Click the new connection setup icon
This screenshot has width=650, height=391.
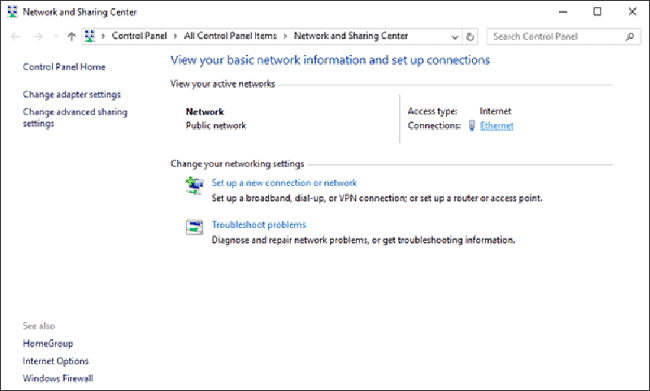click(194, 185)
